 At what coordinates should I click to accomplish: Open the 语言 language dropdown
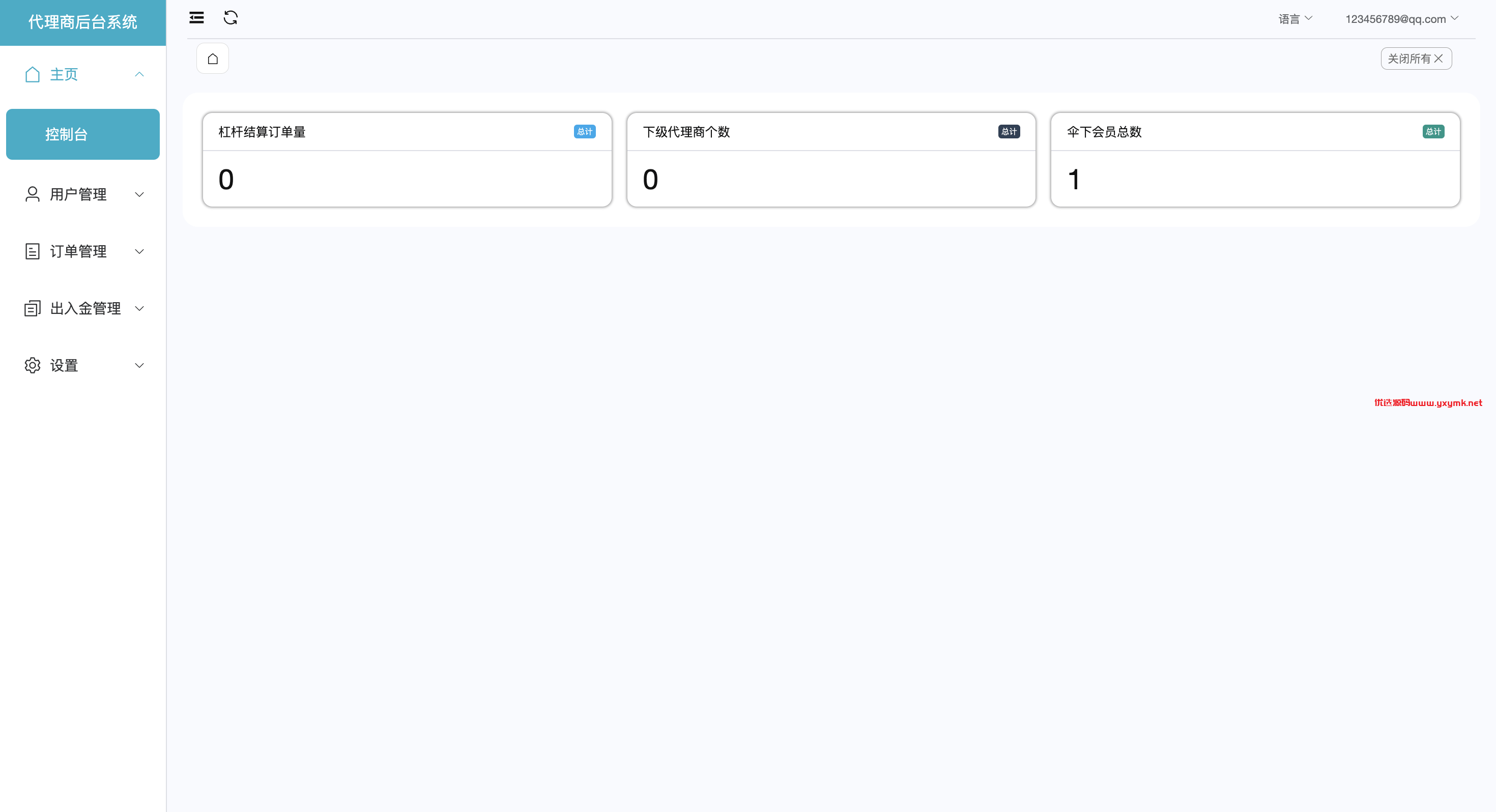pos(1295,19)
